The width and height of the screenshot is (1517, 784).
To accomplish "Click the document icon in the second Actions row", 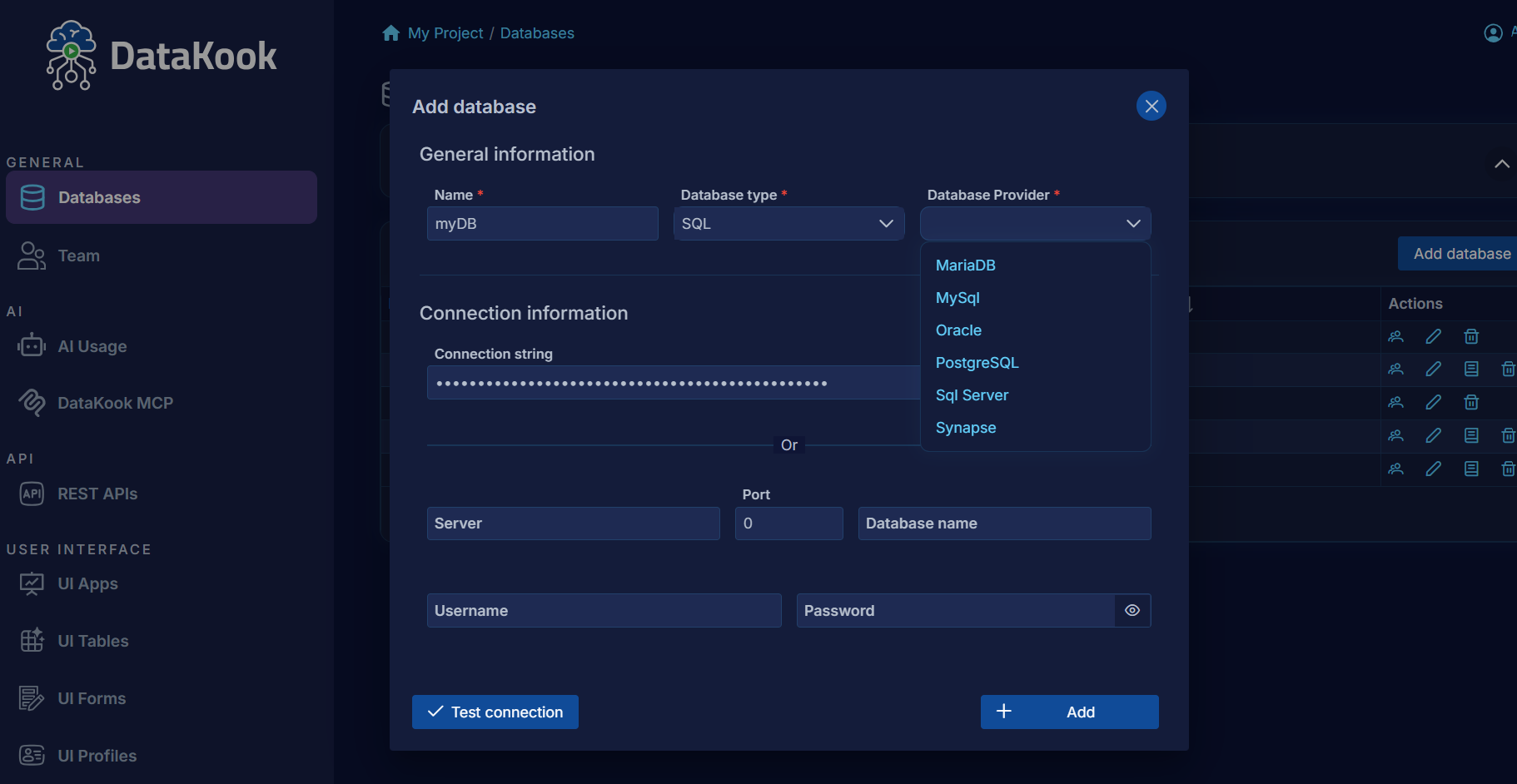I will [x=1471, y=369].
